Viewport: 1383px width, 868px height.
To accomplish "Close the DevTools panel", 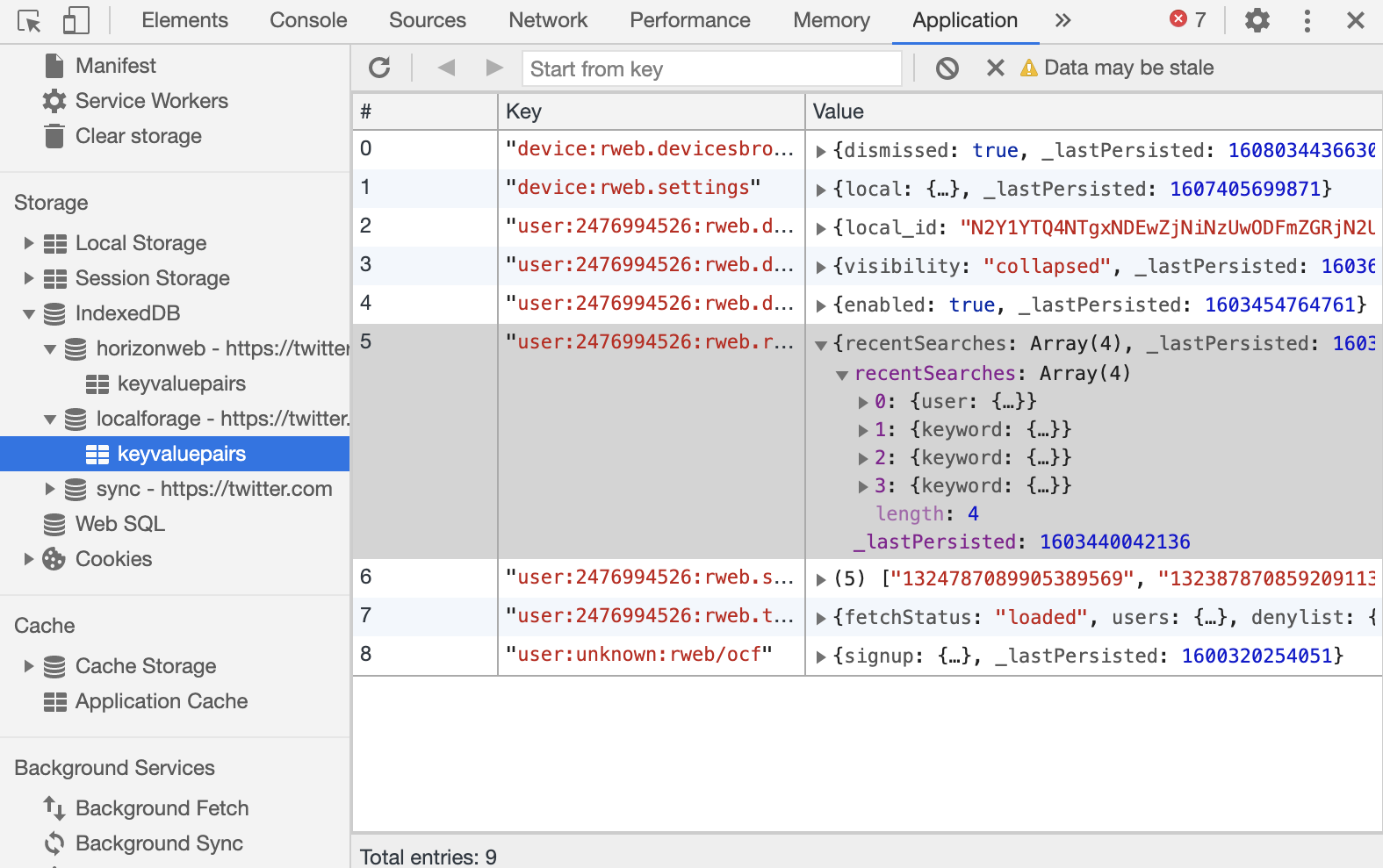I will click(1356, 20).
